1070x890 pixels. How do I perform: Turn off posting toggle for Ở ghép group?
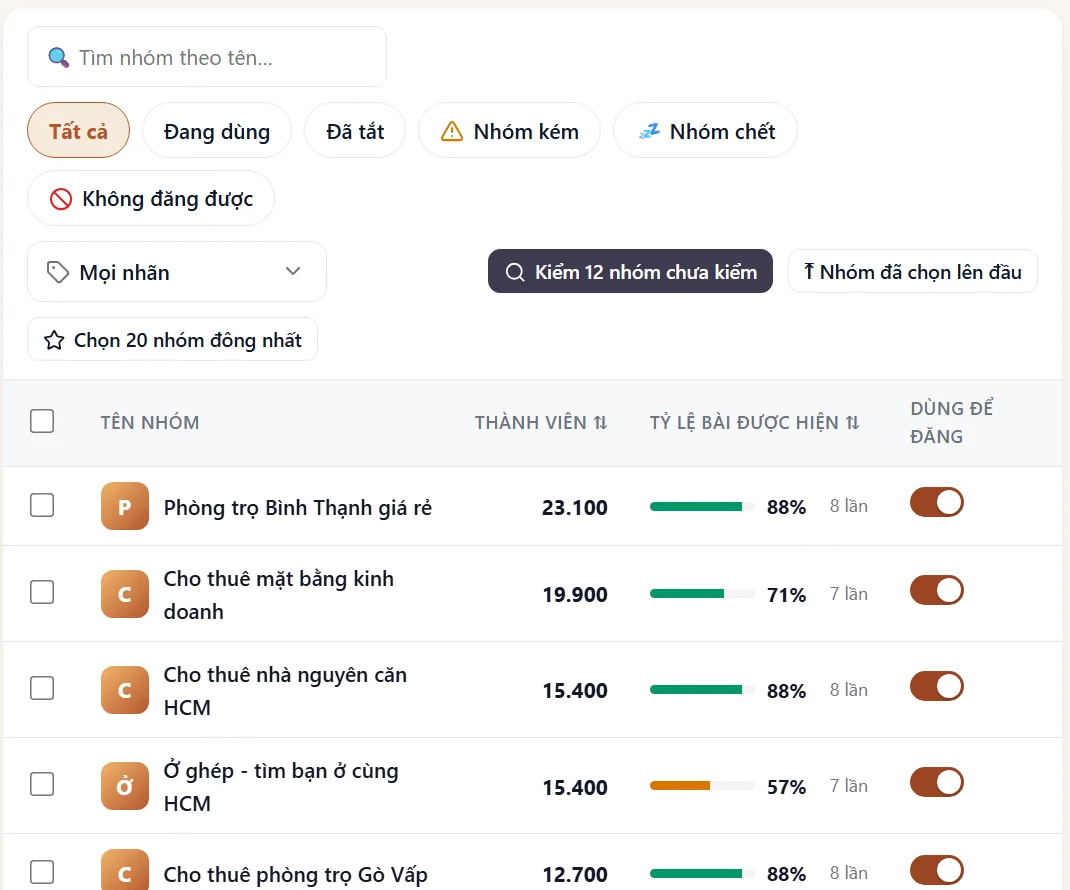(x=937, y=782)
